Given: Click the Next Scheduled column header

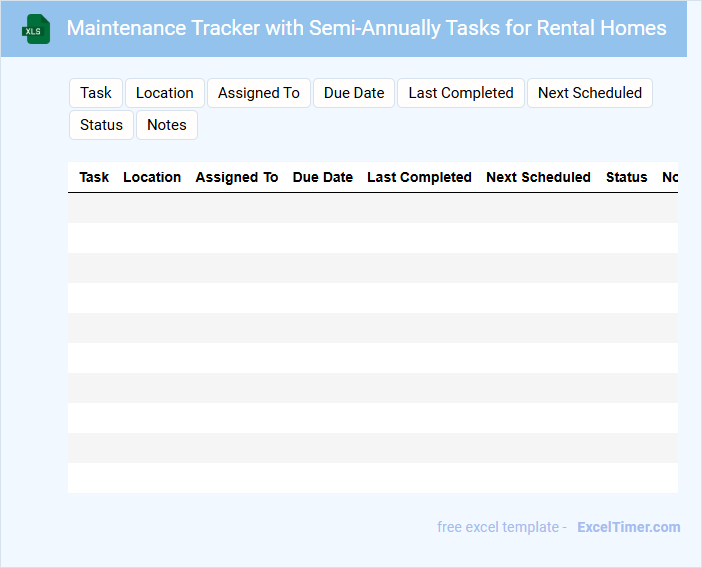Looking at the screenshot, I should coord(538,177).
